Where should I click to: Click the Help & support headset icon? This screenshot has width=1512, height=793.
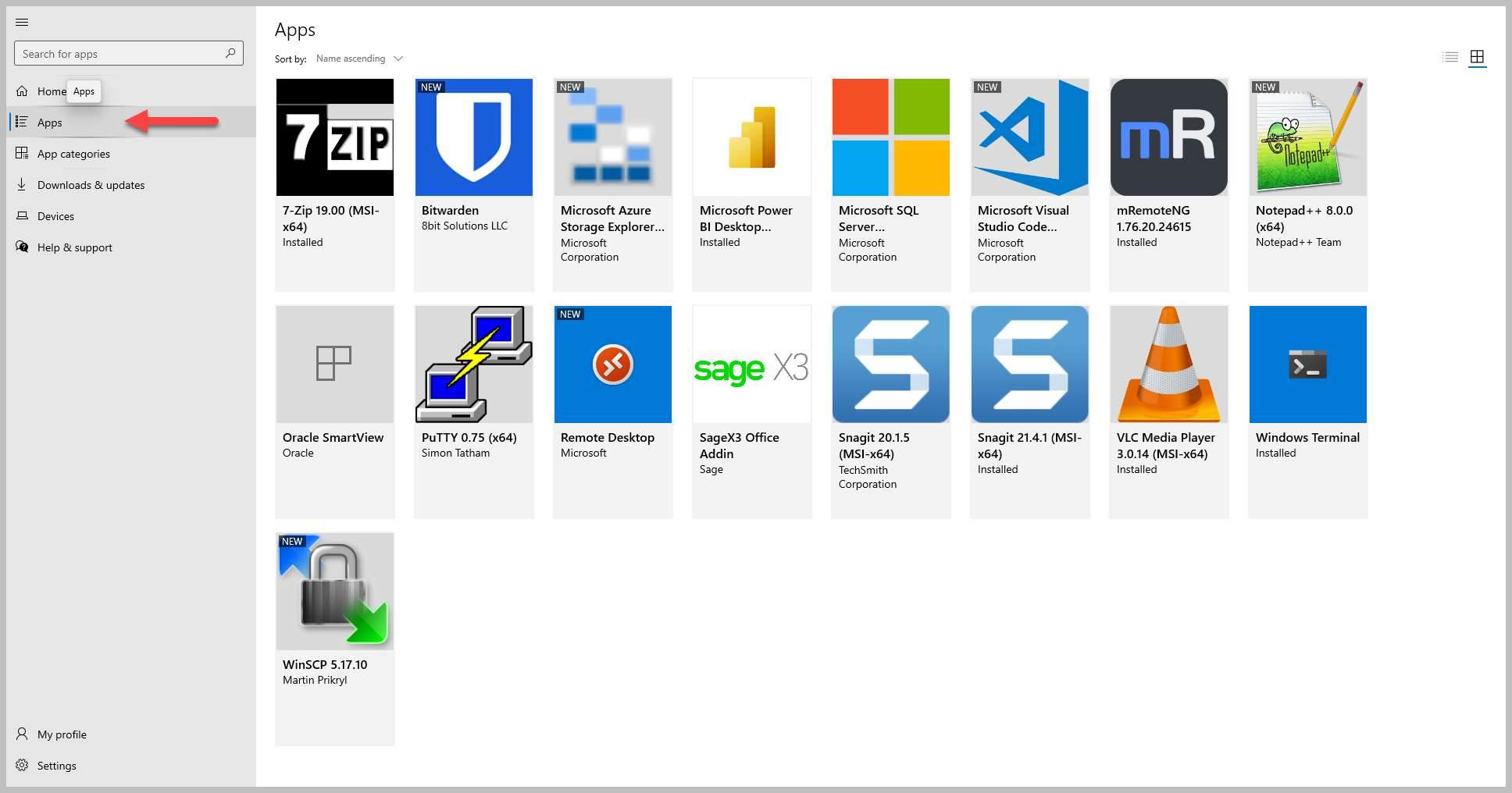22,247
